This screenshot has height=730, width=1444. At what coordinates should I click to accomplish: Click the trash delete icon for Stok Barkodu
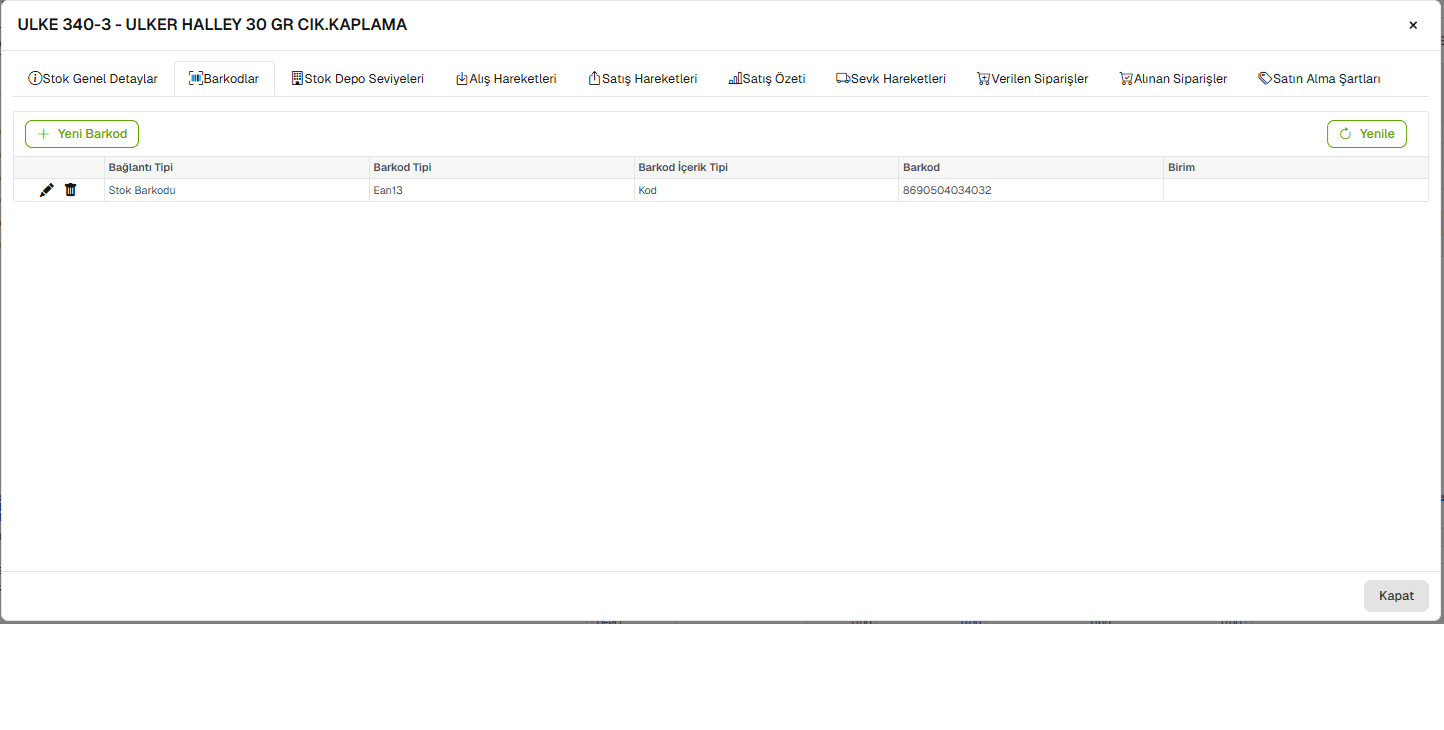(x=70, y=190)
